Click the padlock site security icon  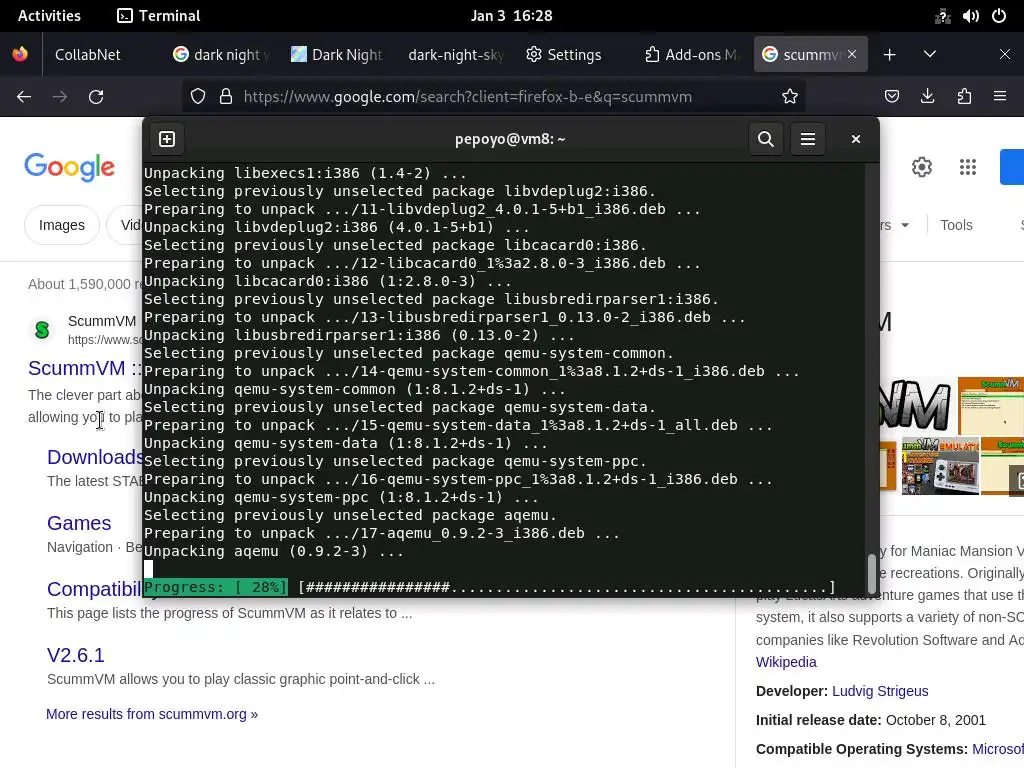(226, 97)
